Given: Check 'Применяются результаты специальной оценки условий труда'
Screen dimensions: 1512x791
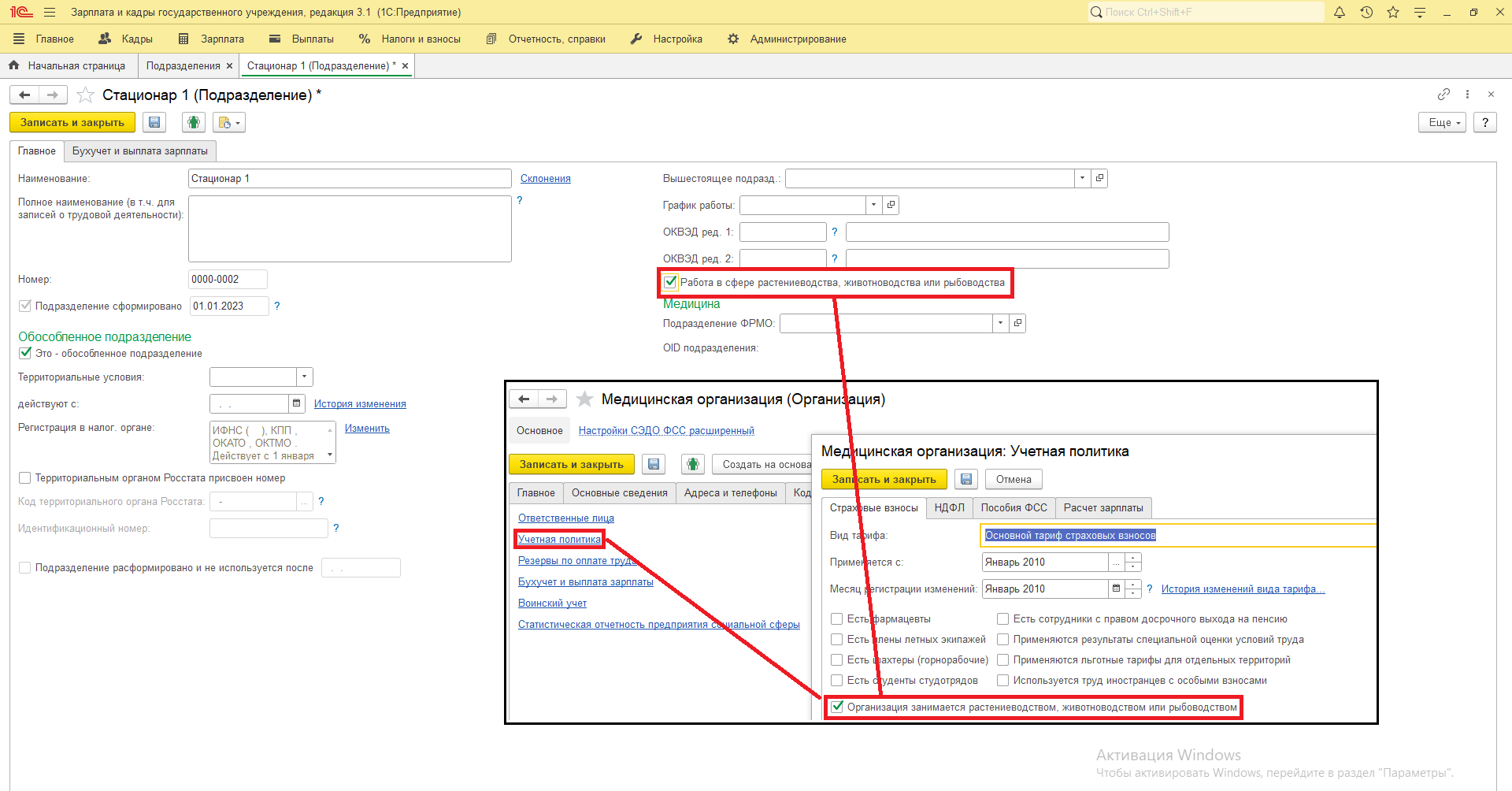Looking at the screenshot, I should click(x=1003, y=640).
